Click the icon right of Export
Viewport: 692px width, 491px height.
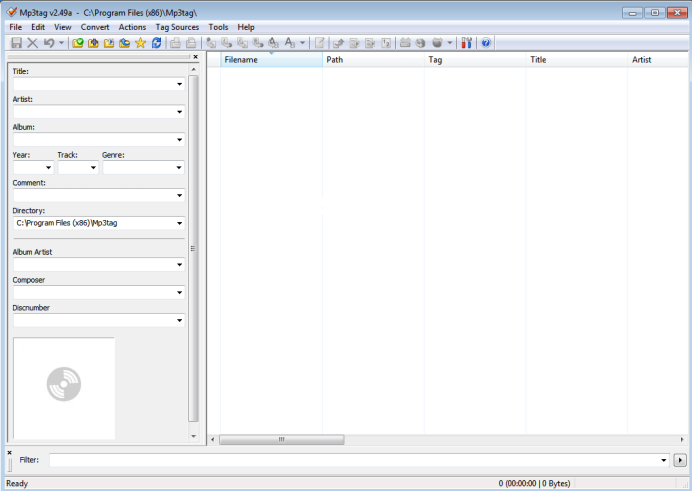point(354,43)
